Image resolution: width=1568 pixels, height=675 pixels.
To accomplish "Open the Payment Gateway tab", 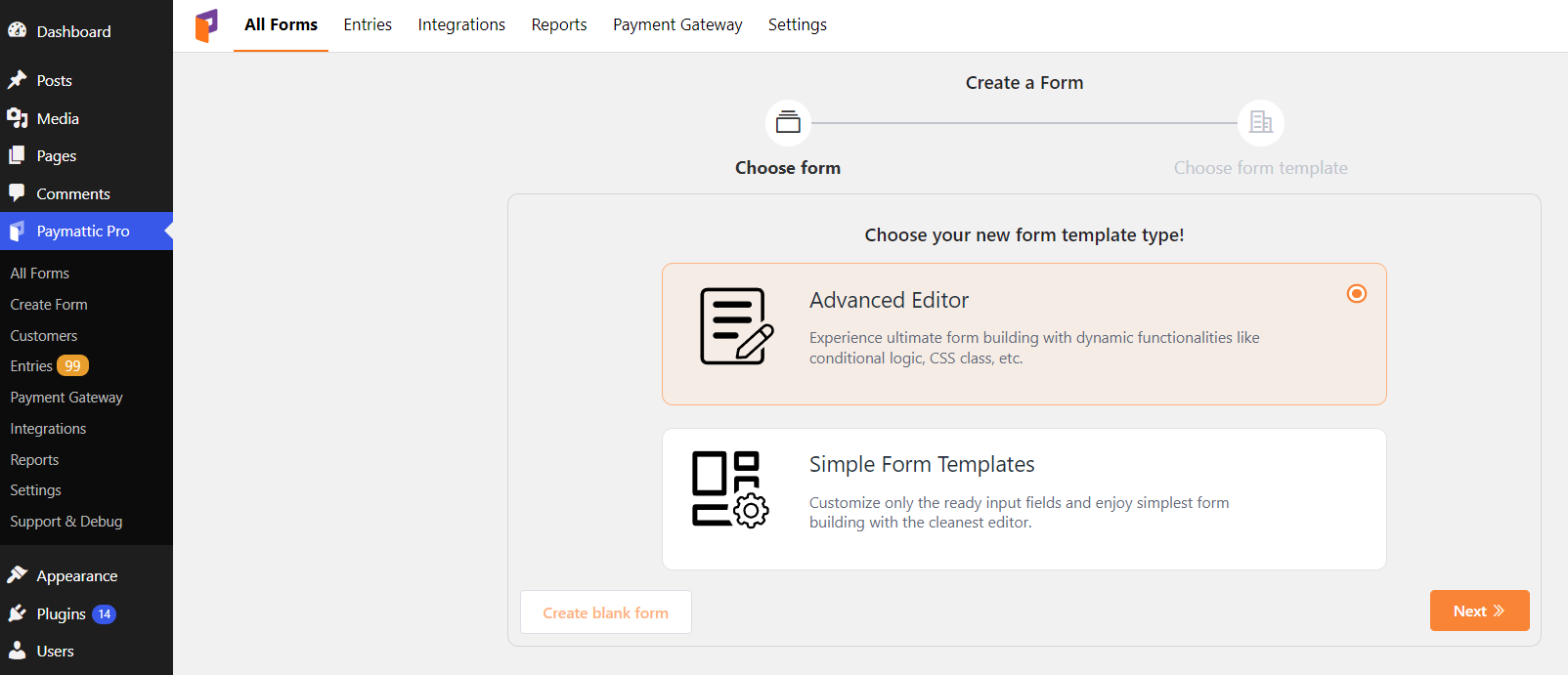I will 677,24.
